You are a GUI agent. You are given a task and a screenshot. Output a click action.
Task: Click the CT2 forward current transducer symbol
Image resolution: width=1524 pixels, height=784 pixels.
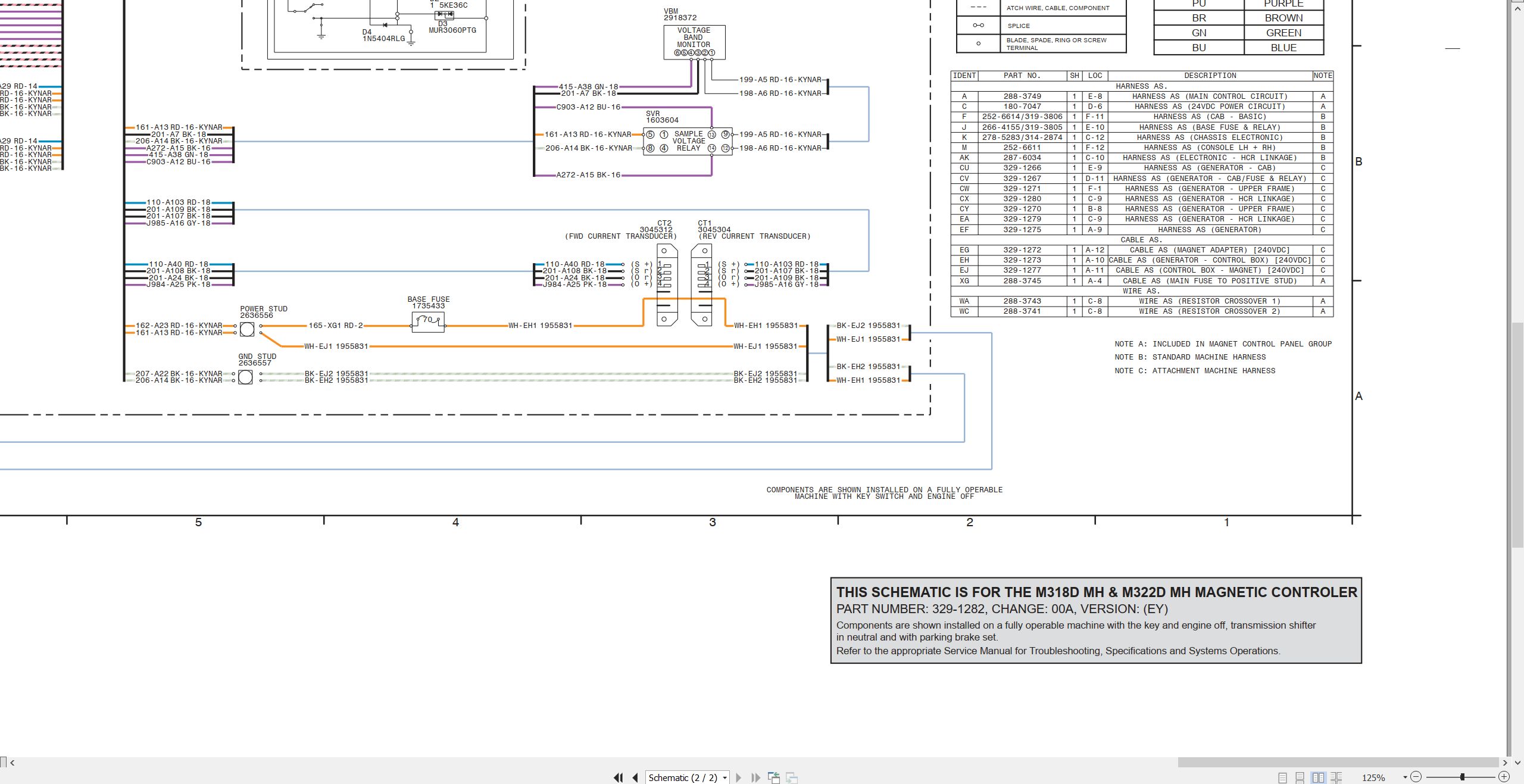coord(667,285)
